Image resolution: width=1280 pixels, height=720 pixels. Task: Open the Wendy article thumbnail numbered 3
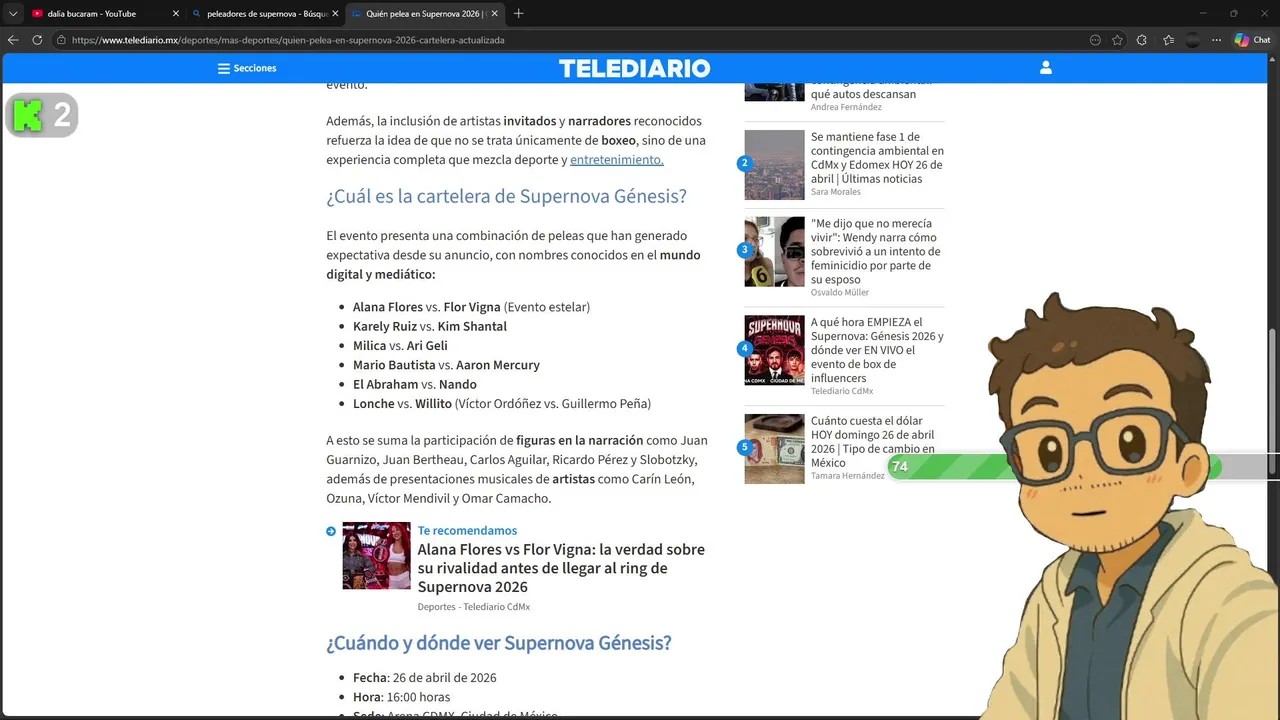tap(774, 252)
